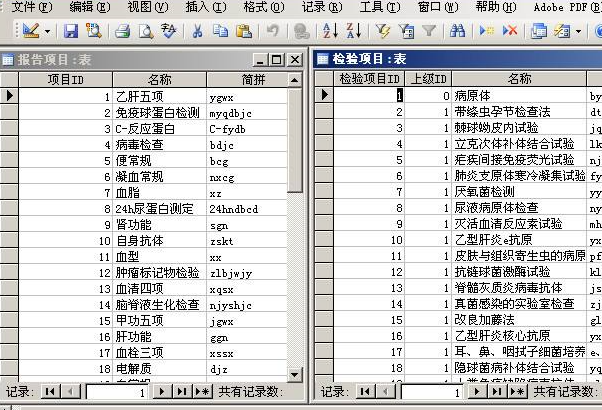Viewport: 602px width, 410px height.
Task: Select the 厌氧菌检测 cell
Action: click(519, 192)
